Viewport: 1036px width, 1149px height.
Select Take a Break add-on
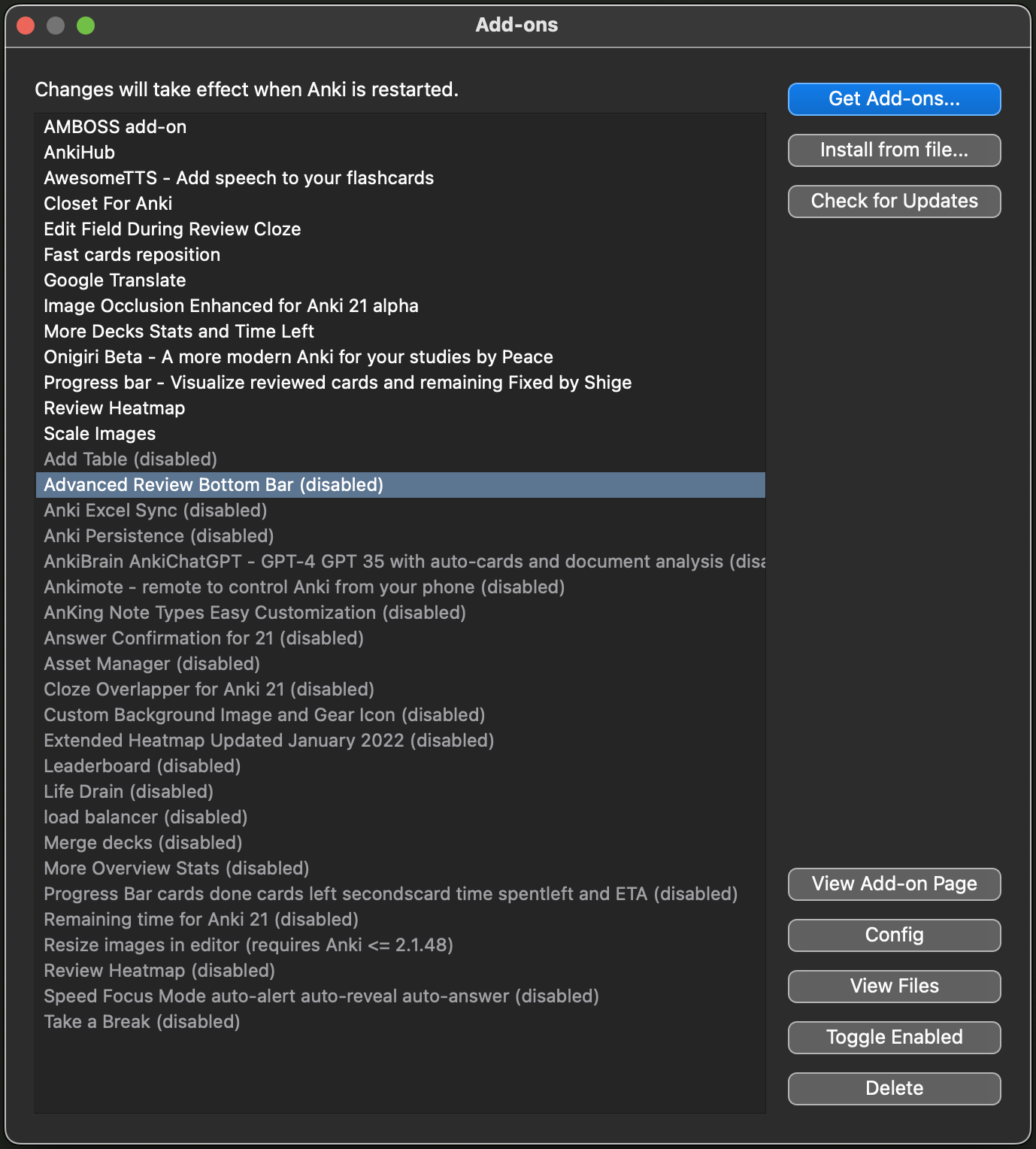pyautogui.click(x=142, y=1022)
